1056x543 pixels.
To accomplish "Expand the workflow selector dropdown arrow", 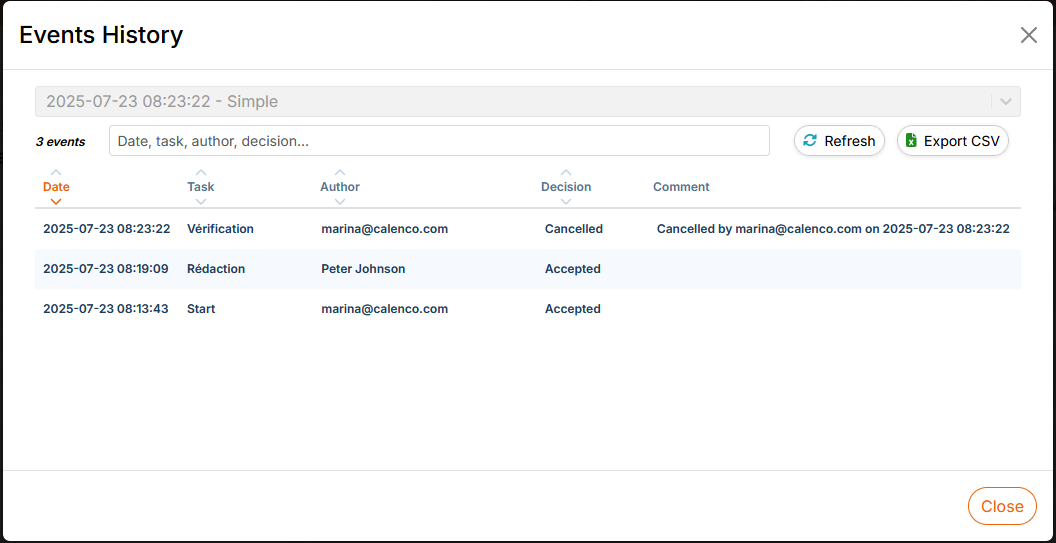I will (1005, 101).
